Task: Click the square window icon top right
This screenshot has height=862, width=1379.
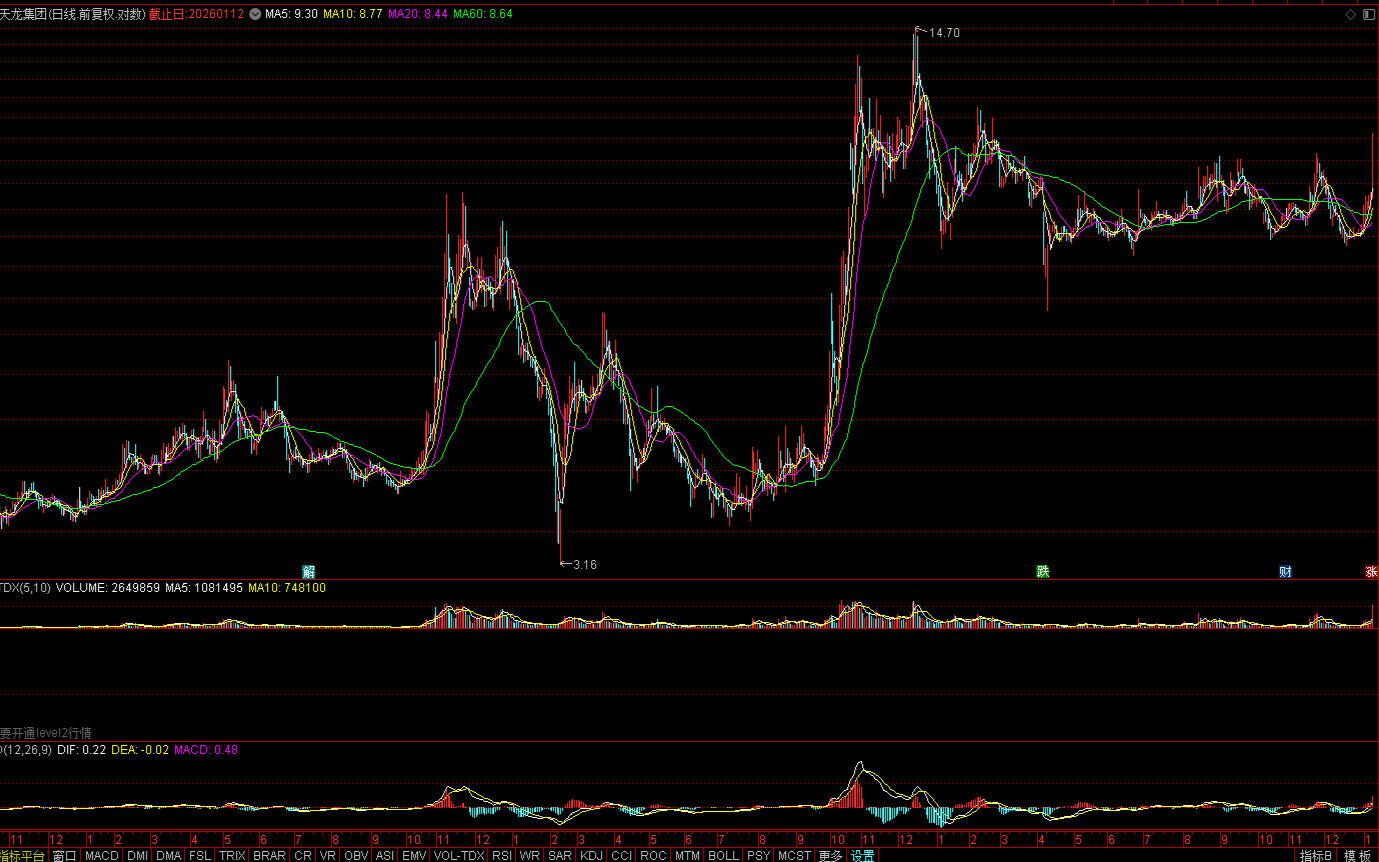Action: (1367, 14)
